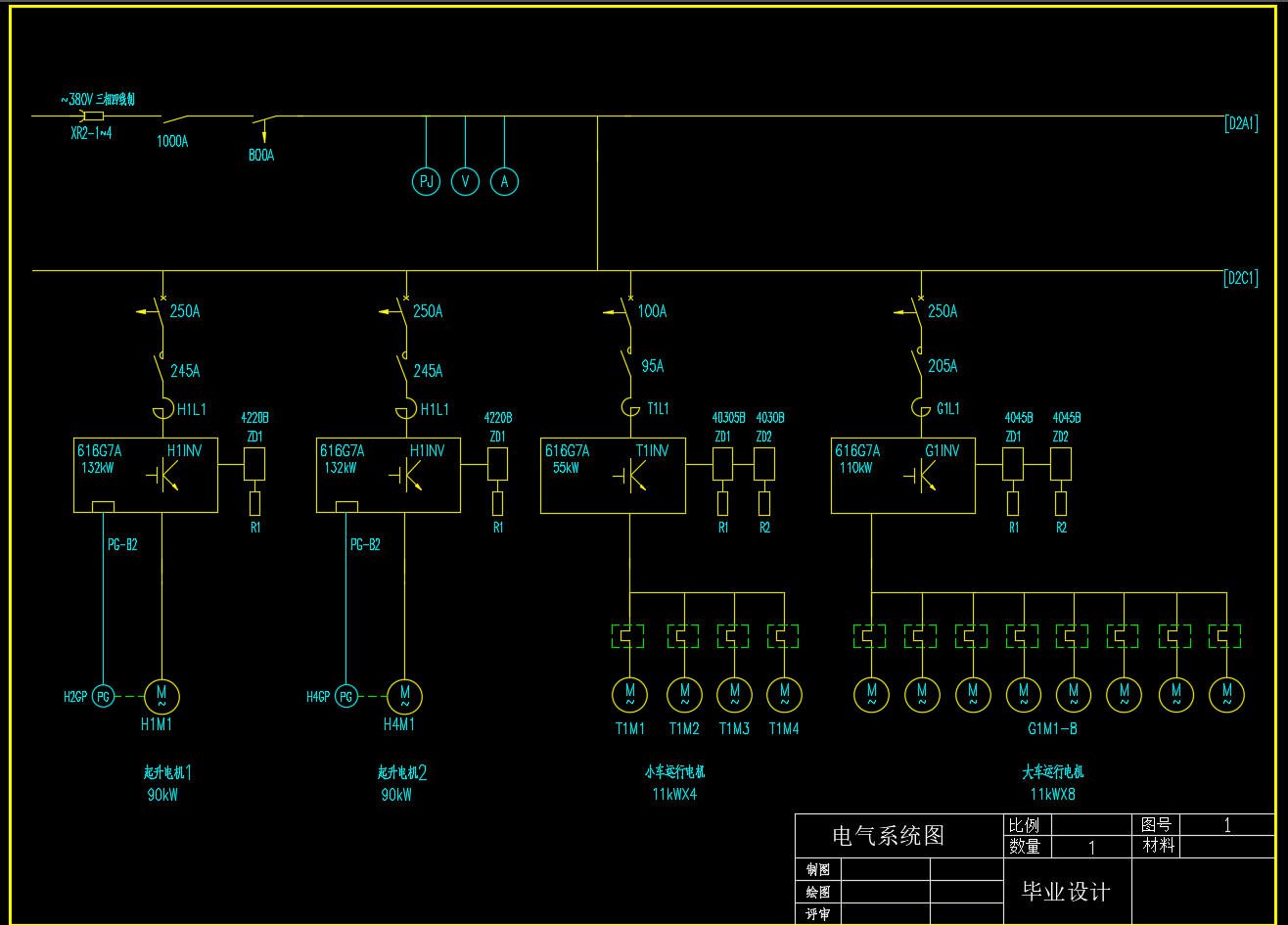Select the PJ meter circle symbol
The height and width of the screenshot is (925, 1288).
(426, 181)
